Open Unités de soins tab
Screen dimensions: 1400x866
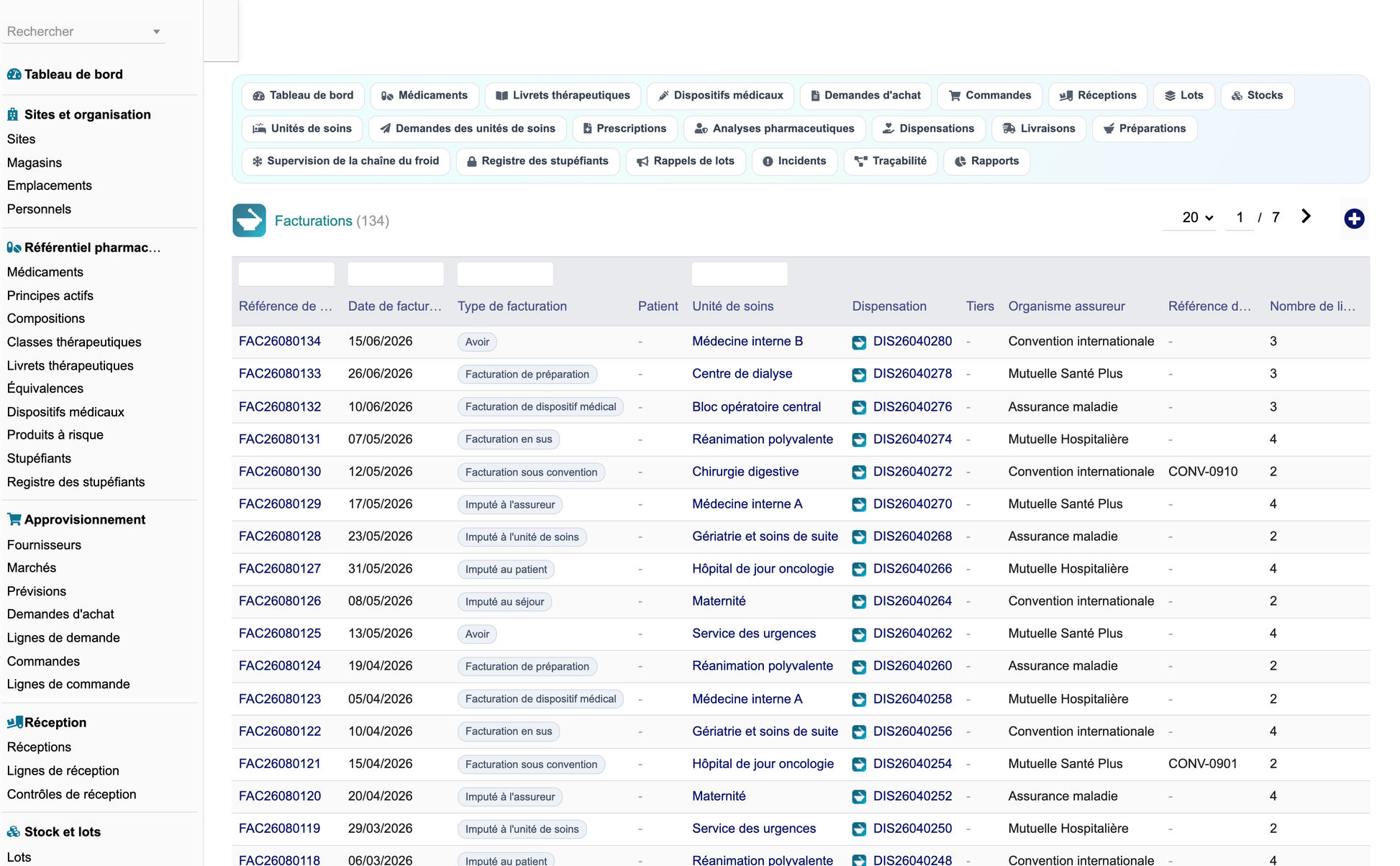302,129
